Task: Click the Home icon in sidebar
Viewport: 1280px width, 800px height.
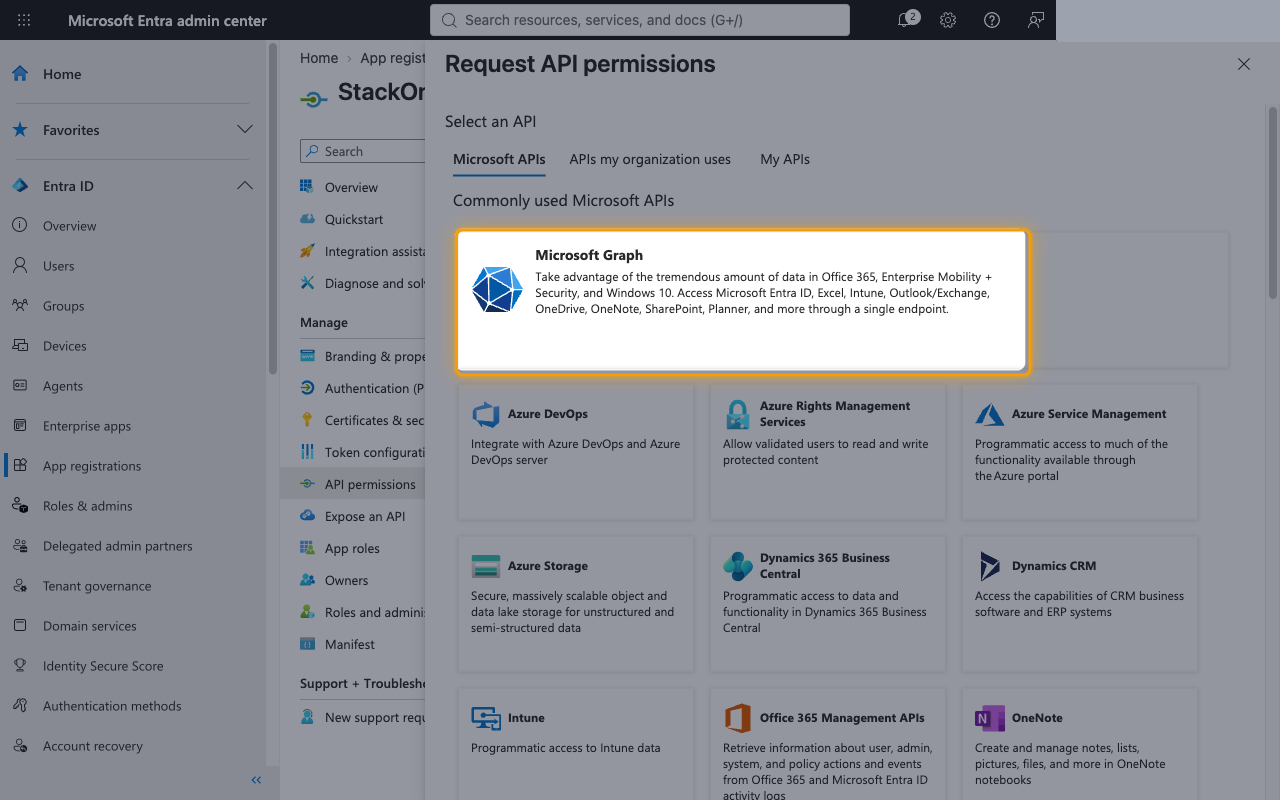Action: [x=20, y=74]
